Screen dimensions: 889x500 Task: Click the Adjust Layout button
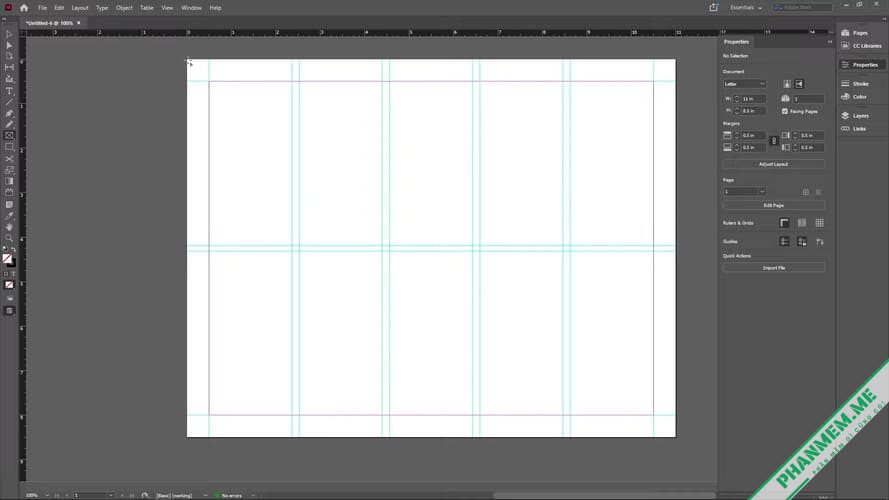click(774, 164)
